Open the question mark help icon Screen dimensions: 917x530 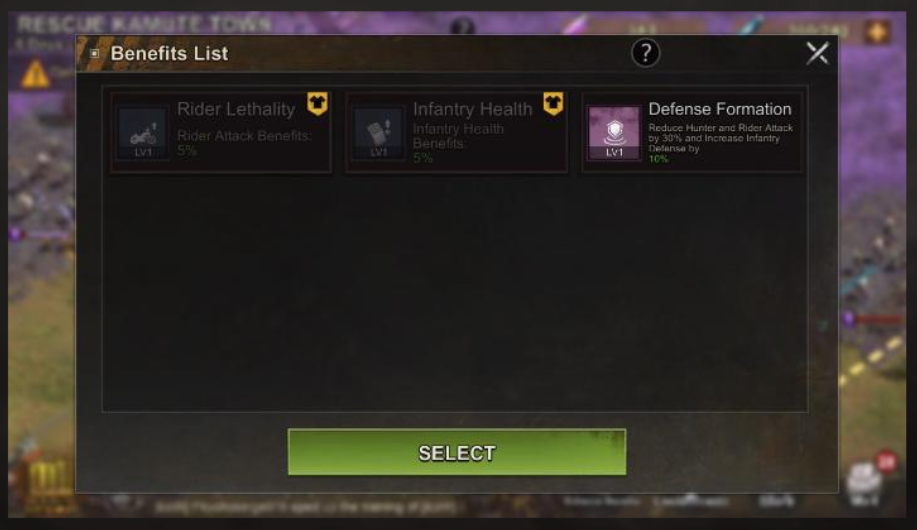point(646,53)
